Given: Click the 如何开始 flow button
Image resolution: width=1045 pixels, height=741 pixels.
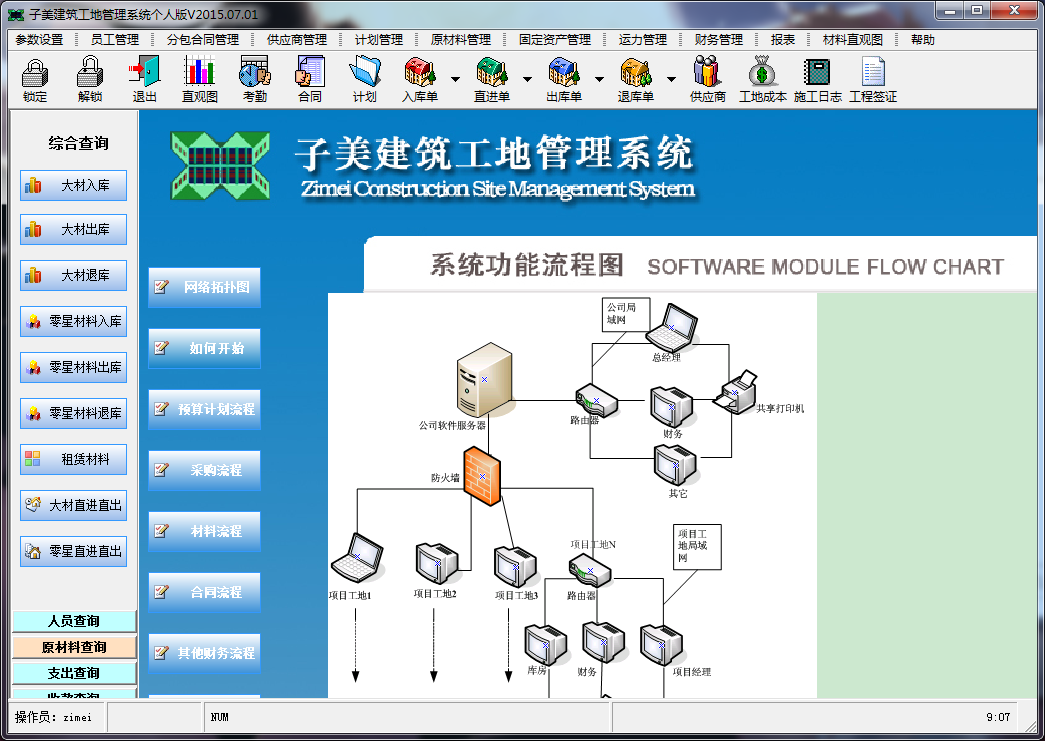Looking at the screenshot, I should 204,348.
